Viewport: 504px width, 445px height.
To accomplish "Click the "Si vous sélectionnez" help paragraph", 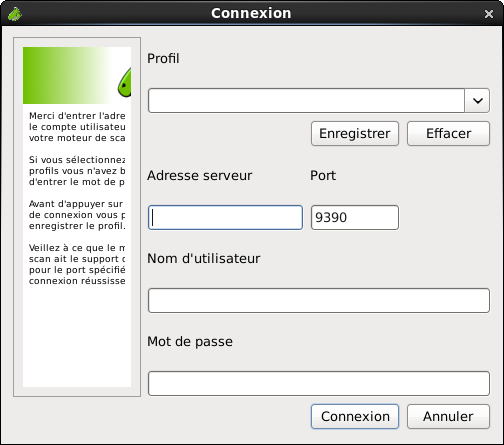I will [x=77, y=171].
